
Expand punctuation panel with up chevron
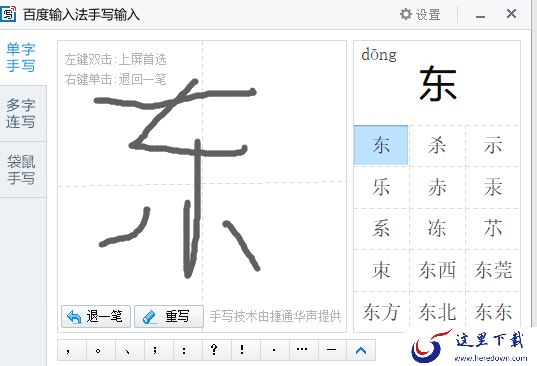pos(361,350)
